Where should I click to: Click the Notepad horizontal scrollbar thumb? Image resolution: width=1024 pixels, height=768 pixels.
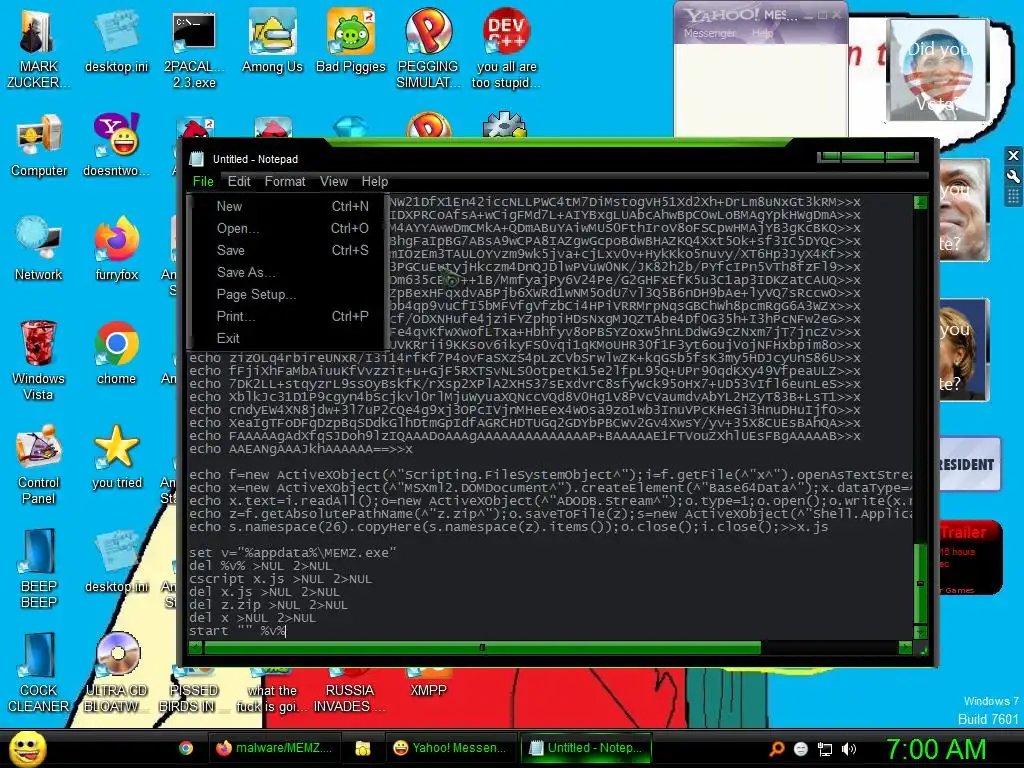tap(483, 648)
